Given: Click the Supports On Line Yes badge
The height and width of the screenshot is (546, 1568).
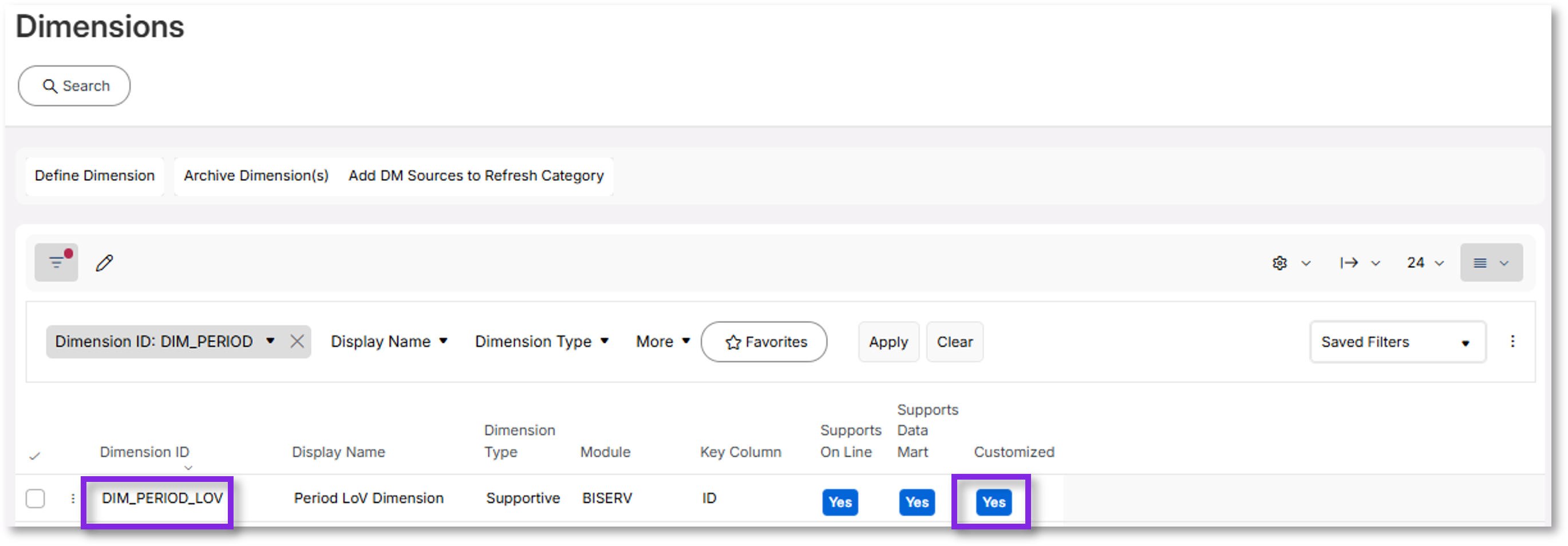Looking at the screenshot, I should [840, 502].
